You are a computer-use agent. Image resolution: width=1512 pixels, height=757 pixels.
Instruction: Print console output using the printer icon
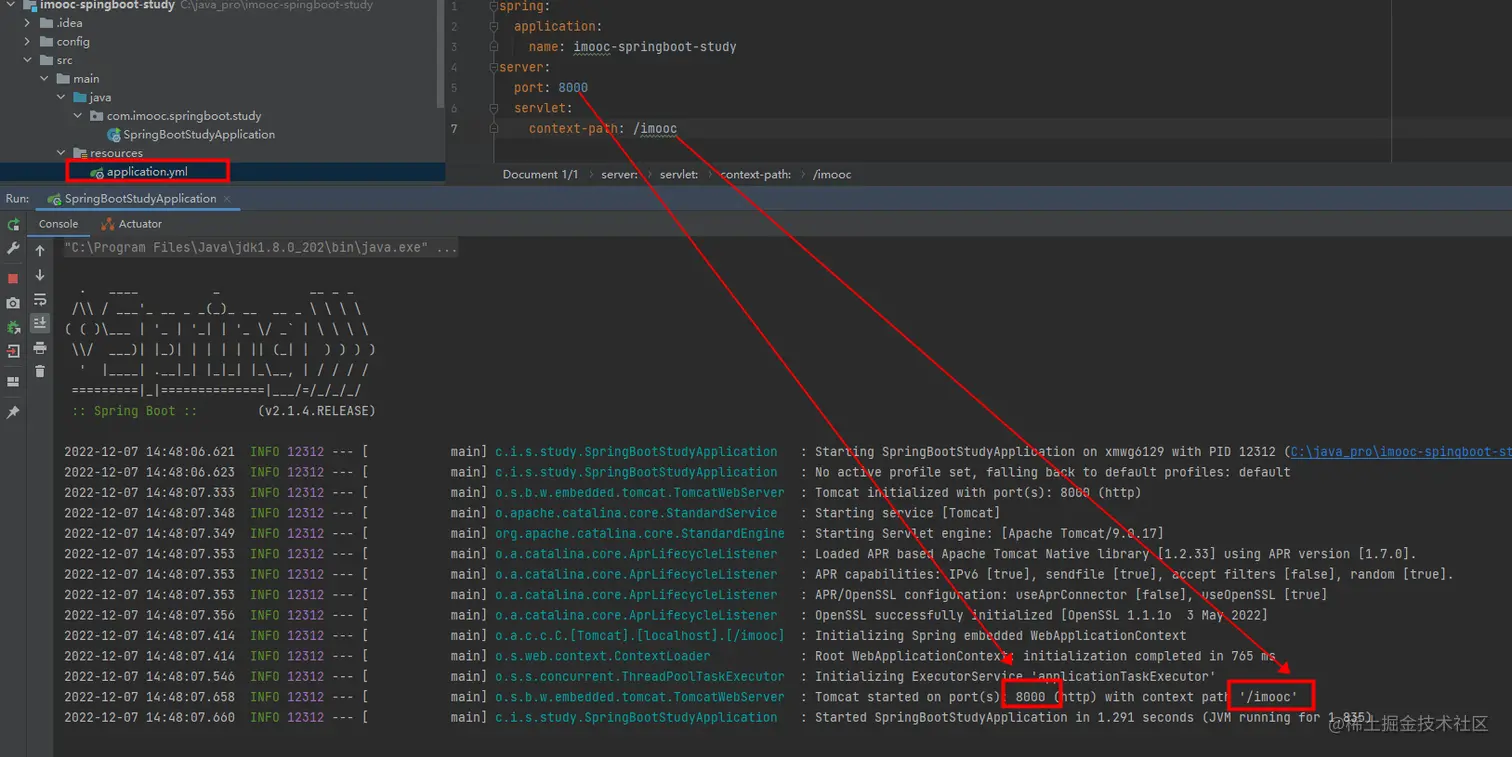[x=40, y=348]
